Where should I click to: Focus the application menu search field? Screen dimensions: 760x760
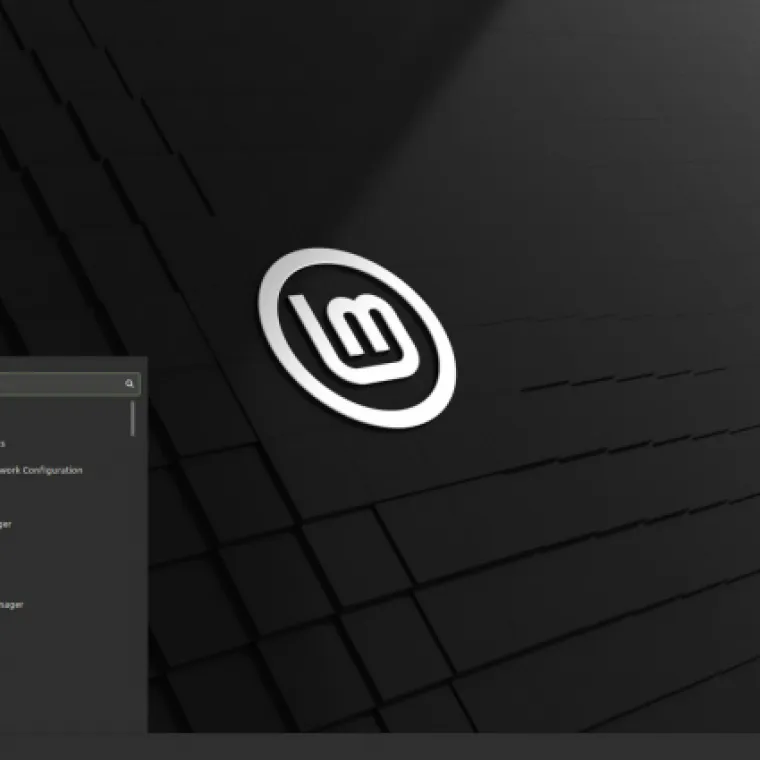(x=60, y=383)
